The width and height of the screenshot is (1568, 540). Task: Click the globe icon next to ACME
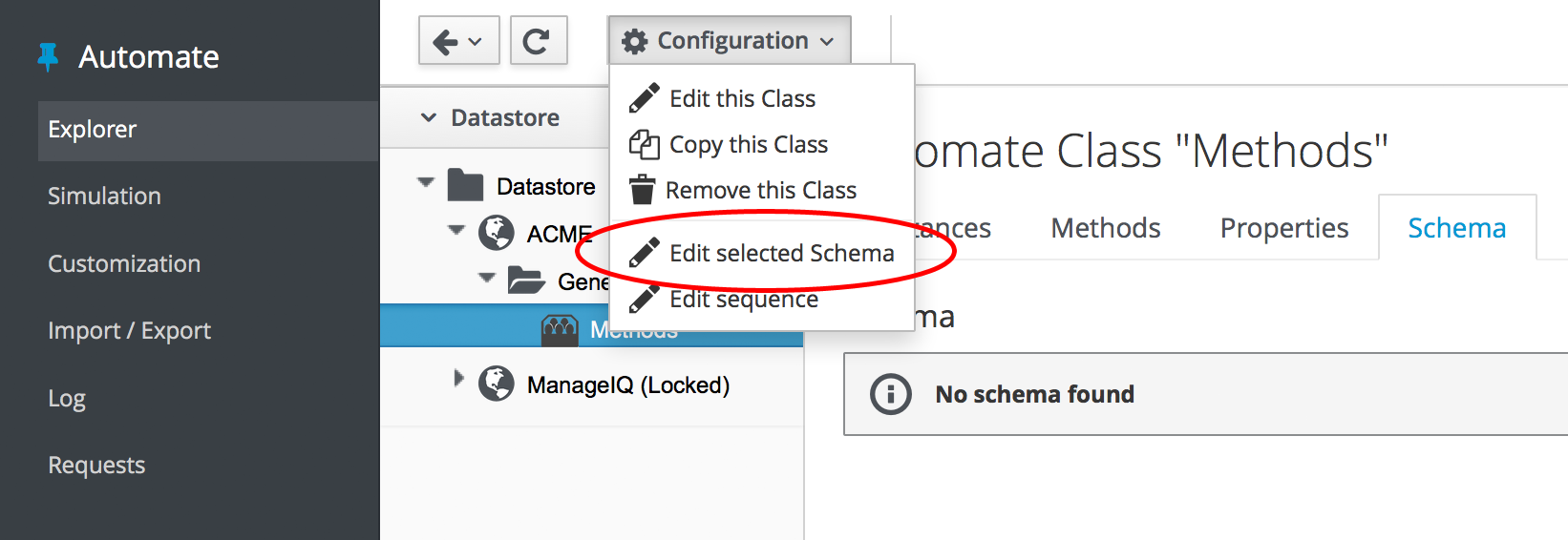tap(496, 233)
